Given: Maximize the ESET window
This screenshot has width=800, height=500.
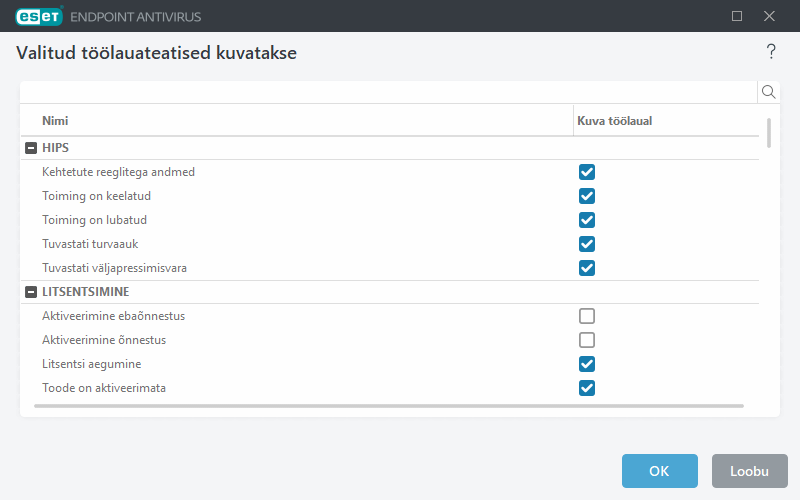Looking at the screenshot, I should [x=737, y=16].
